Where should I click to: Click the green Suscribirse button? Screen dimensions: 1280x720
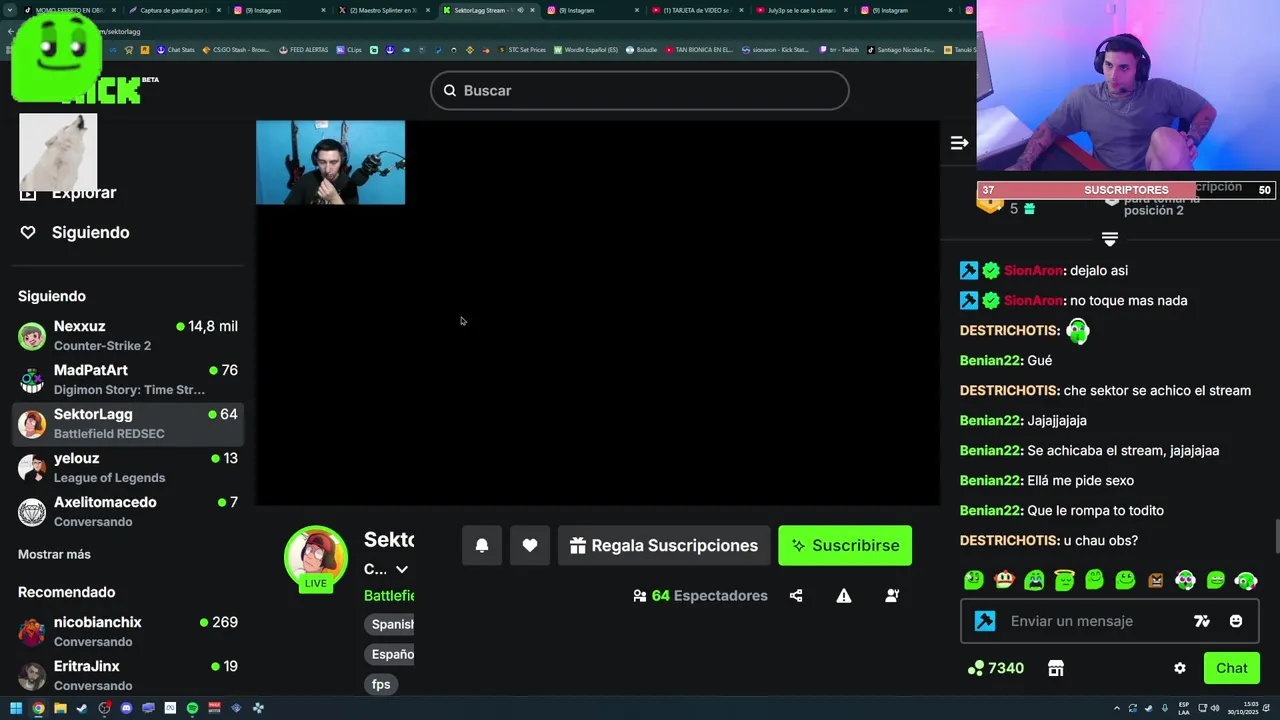click(845, 545)
